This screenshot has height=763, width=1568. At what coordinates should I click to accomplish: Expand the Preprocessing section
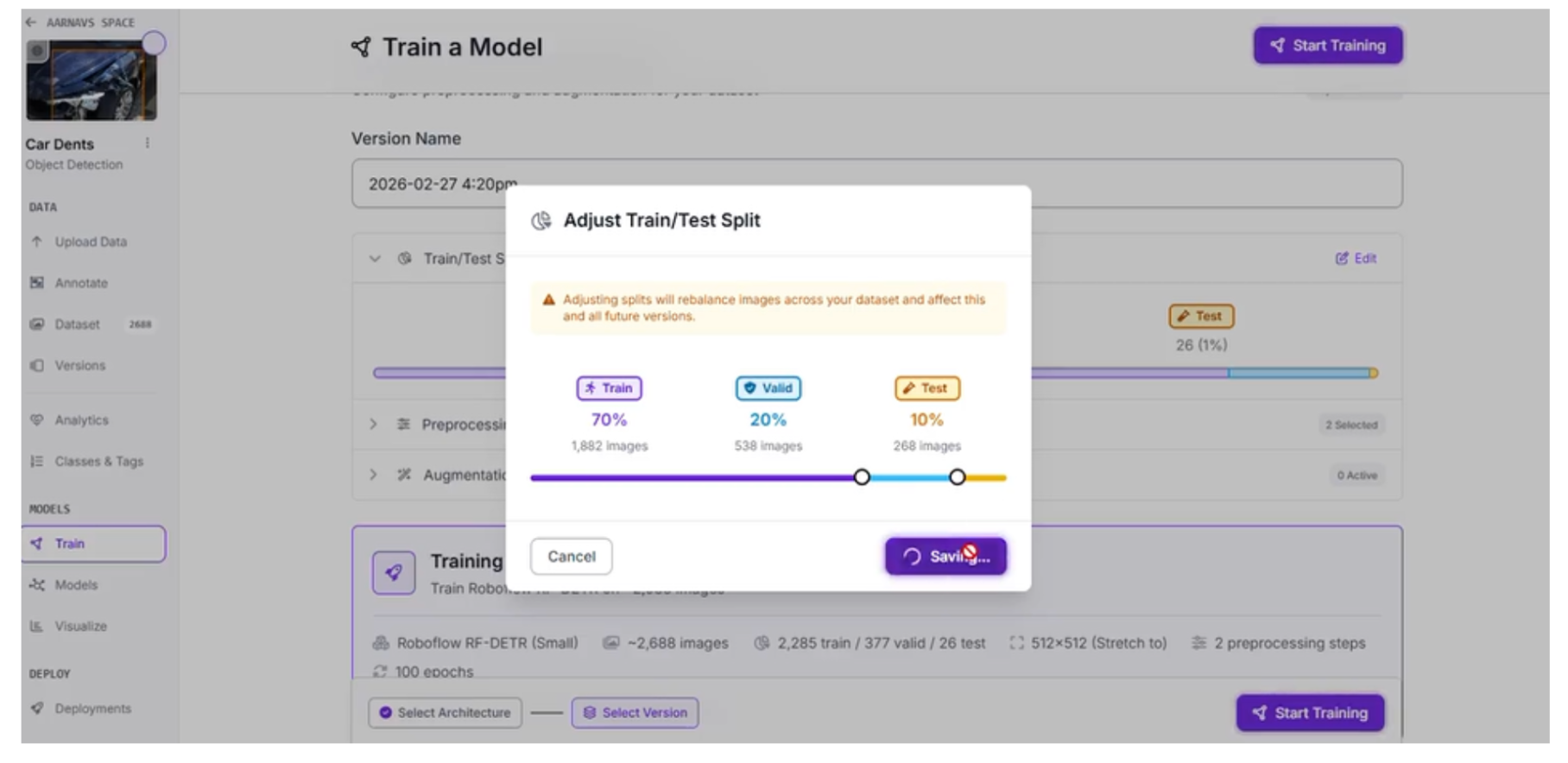tap(374, 425)
